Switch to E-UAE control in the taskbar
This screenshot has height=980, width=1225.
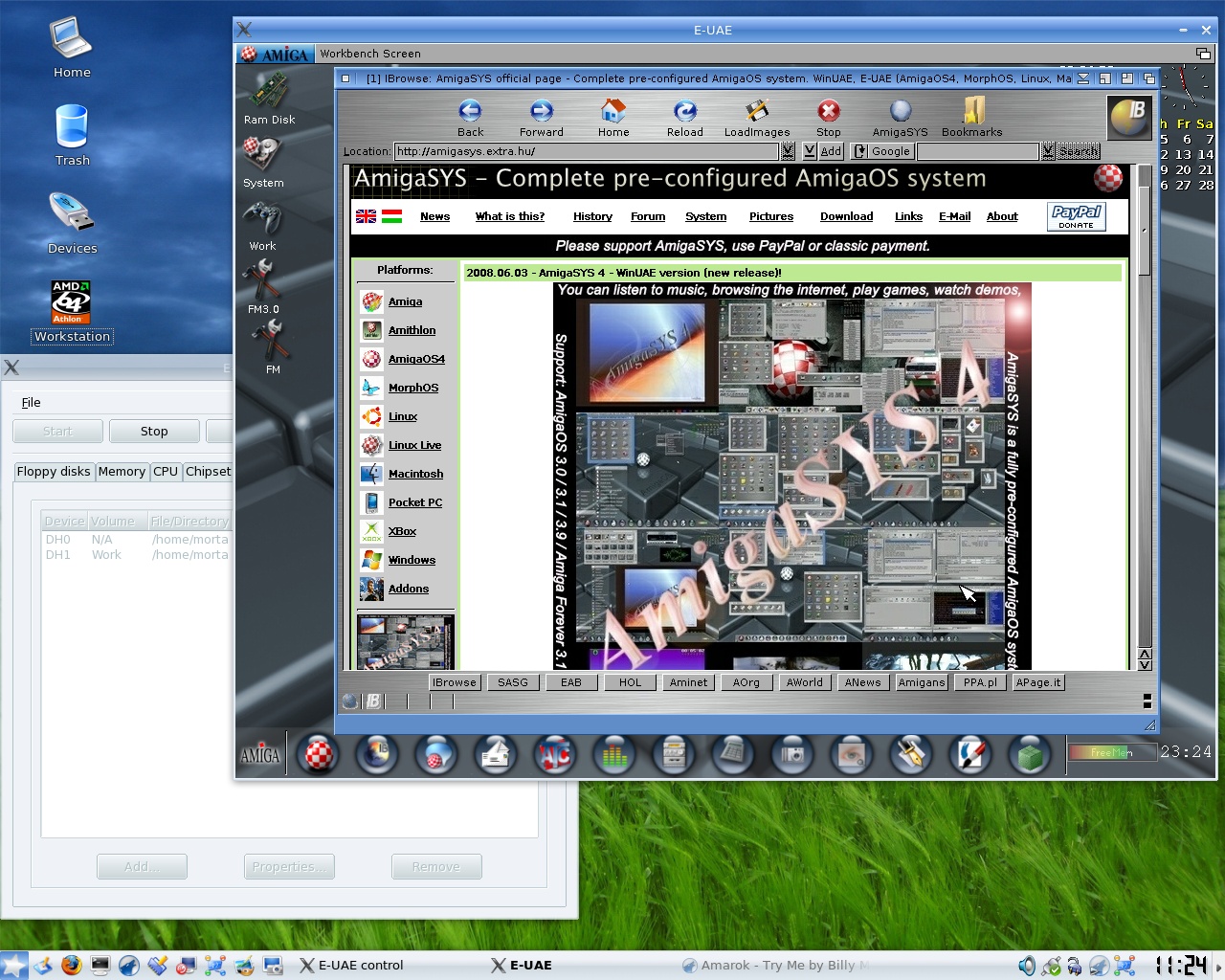point(352,965)
